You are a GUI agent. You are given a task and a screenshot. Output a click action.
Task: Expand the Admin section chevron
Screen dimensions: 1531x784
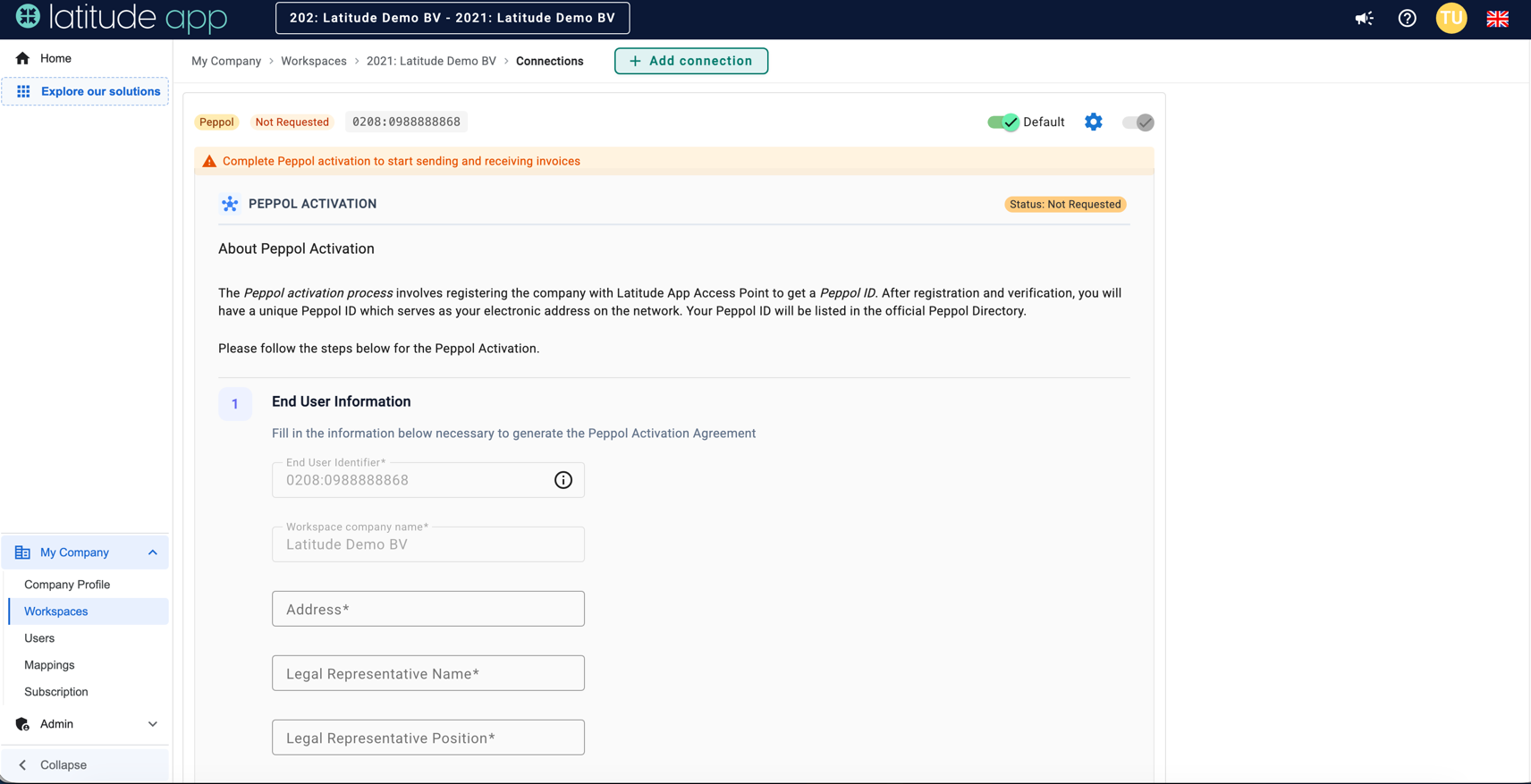[153, 724]
